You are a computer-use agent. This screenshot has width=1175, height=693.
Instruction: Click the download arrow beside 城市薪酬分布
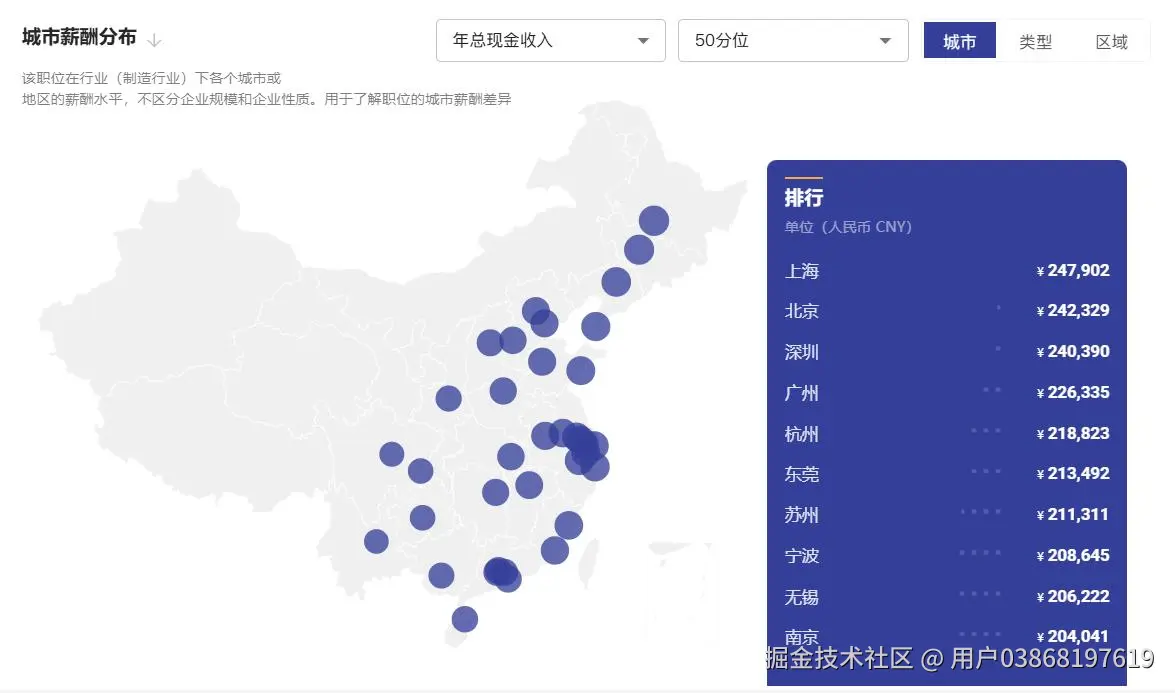point(154,40)
